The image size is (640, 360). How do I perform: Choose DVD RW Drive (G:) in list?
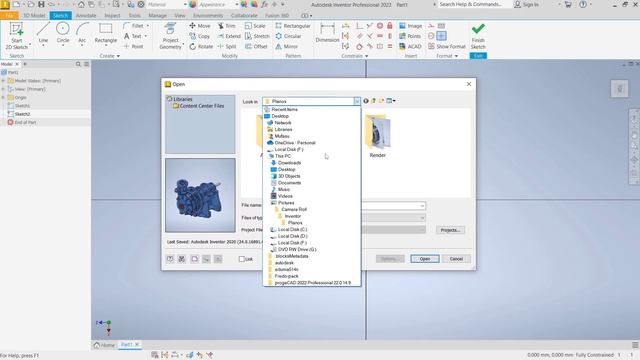293,249
